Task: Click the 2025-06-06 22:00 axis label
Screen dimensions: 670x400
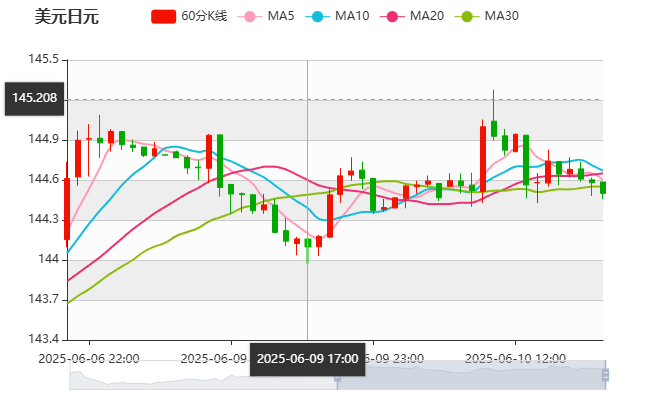Action: click(89, 359)
